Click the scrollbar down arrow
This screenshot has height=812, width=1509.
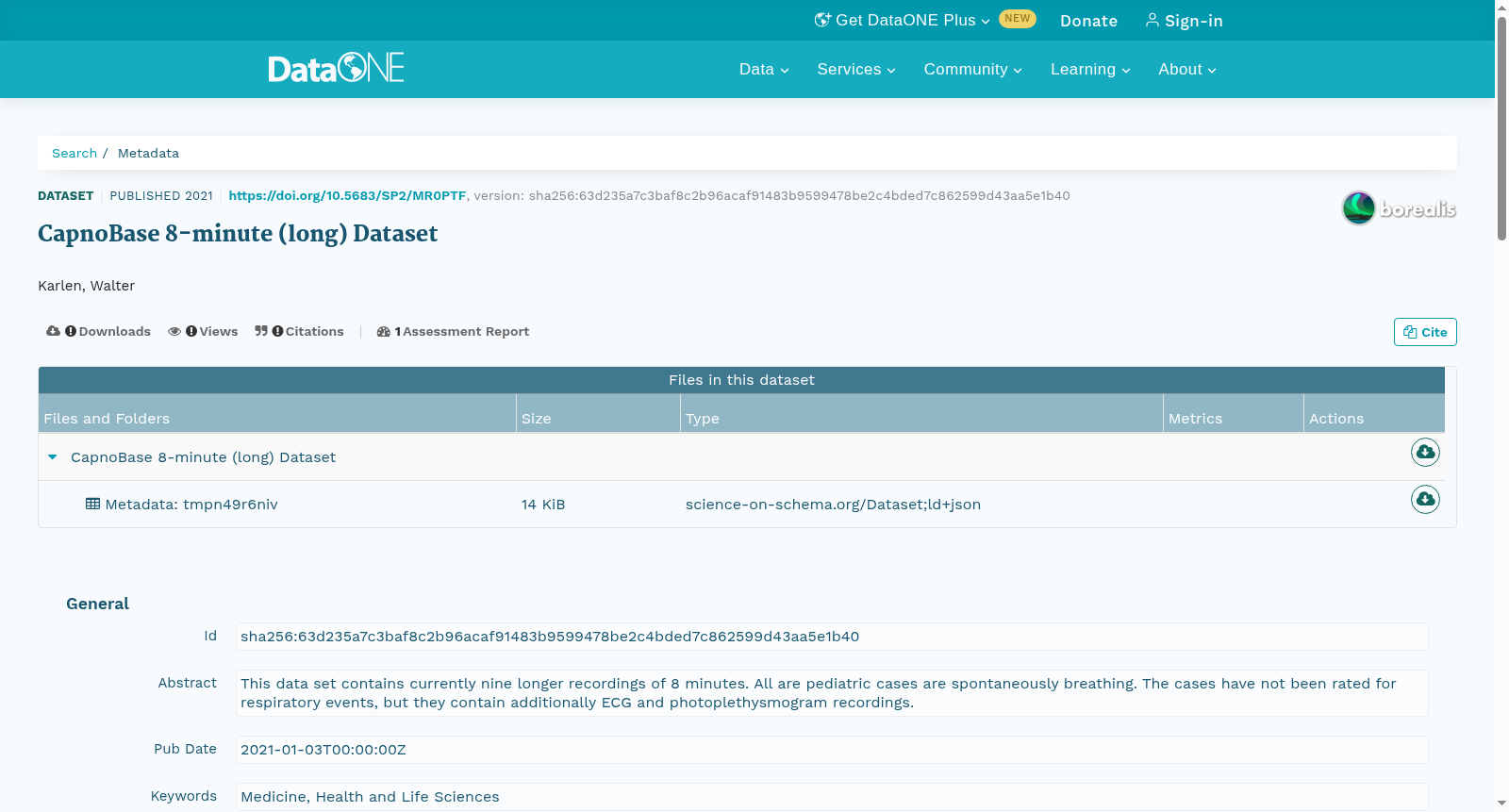coord(1501,804)
